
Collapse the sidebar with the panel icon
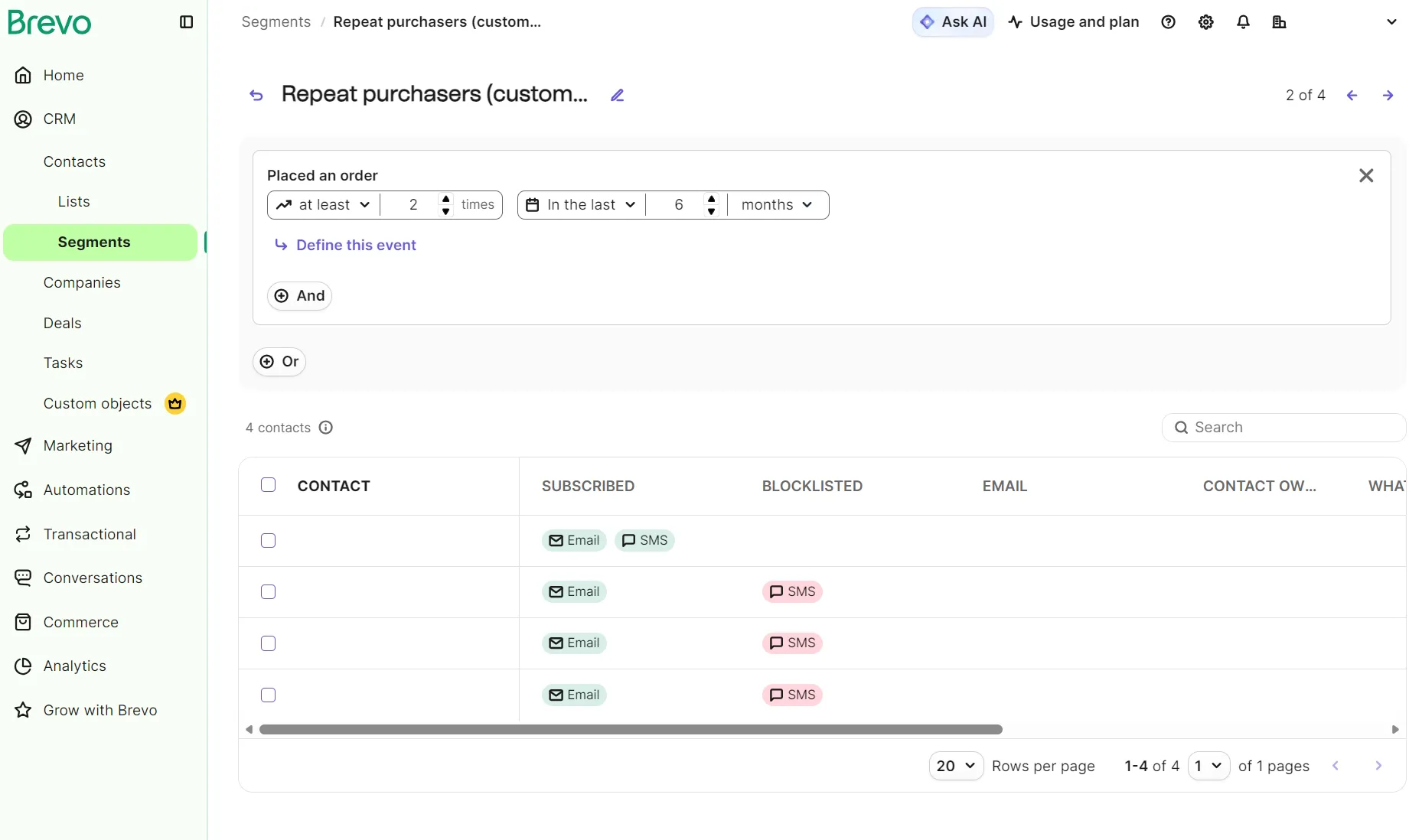(186, 22)
